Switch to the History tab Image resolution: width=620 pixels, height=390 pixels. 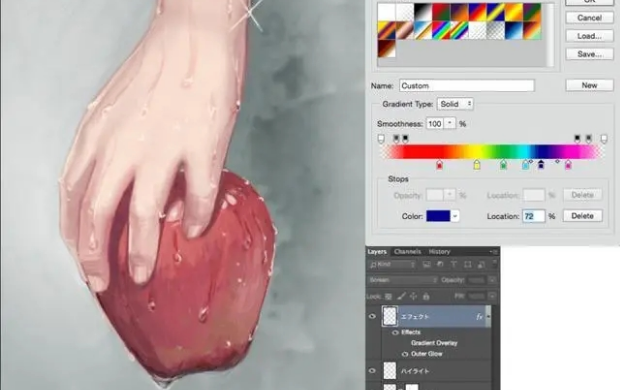click(439, 252)
